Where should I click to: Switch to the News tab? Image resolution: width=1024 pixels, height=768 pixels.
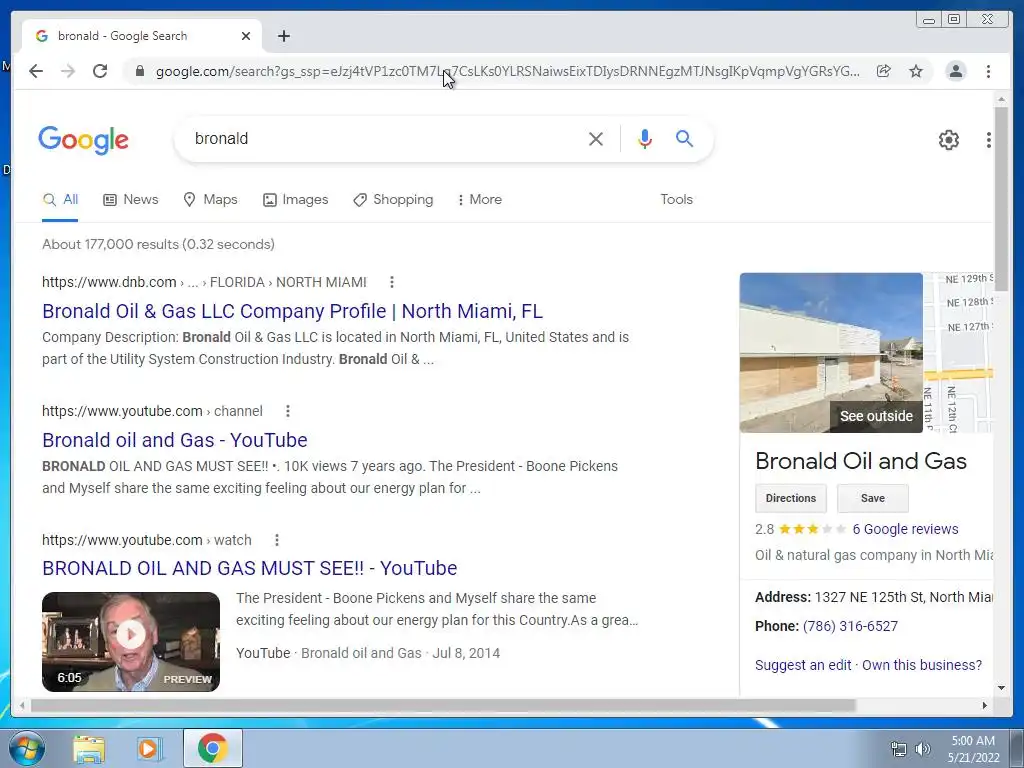coord(131,200)
